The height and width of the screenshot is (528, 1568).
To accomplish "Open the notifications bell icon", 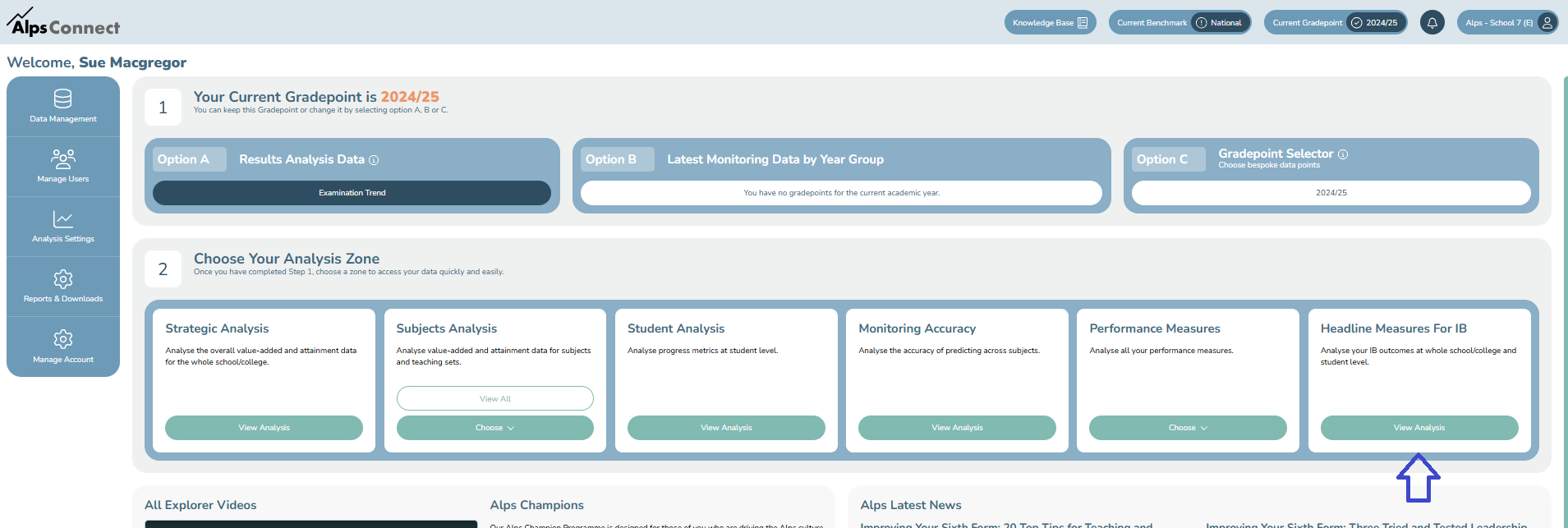I will coord(1432,23).
